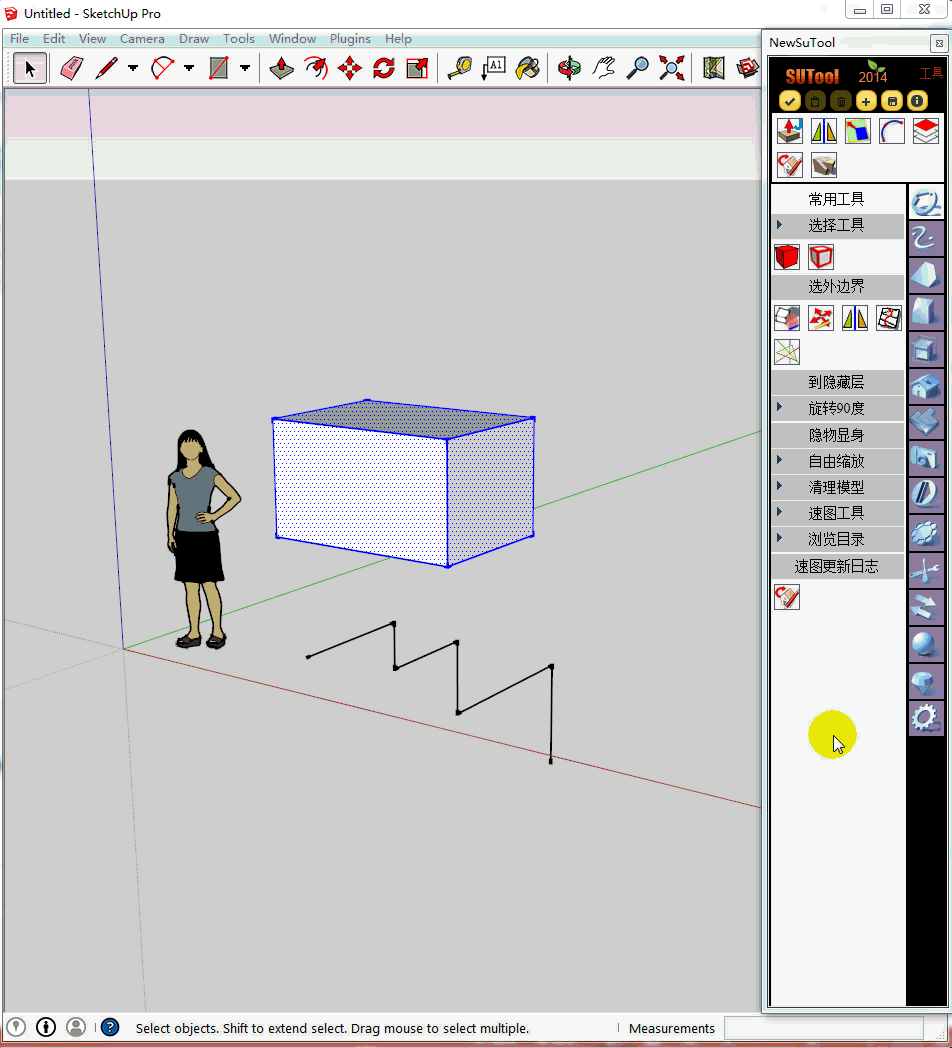
Task: Open the Line tool dropdown arrow
Action: click(132, 68)
